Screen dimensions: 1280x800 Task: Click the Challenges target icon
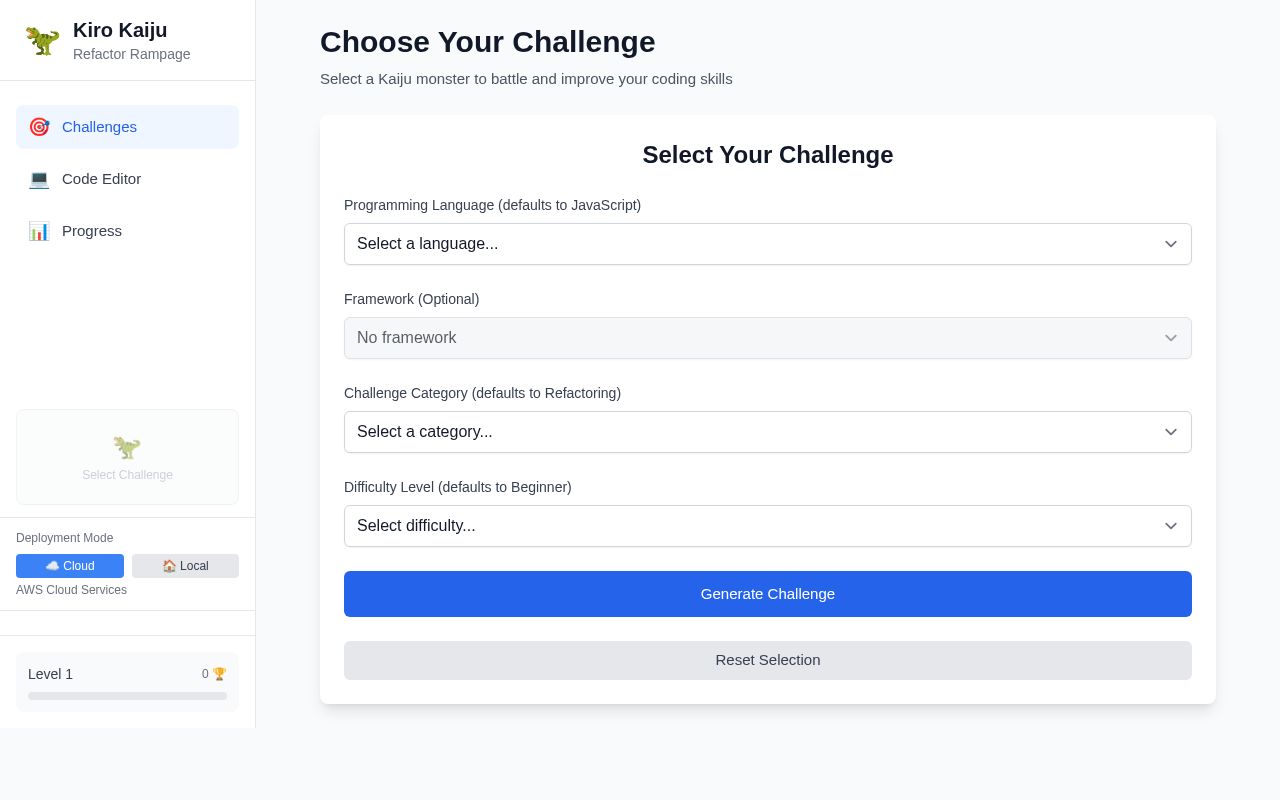point(39,127)
